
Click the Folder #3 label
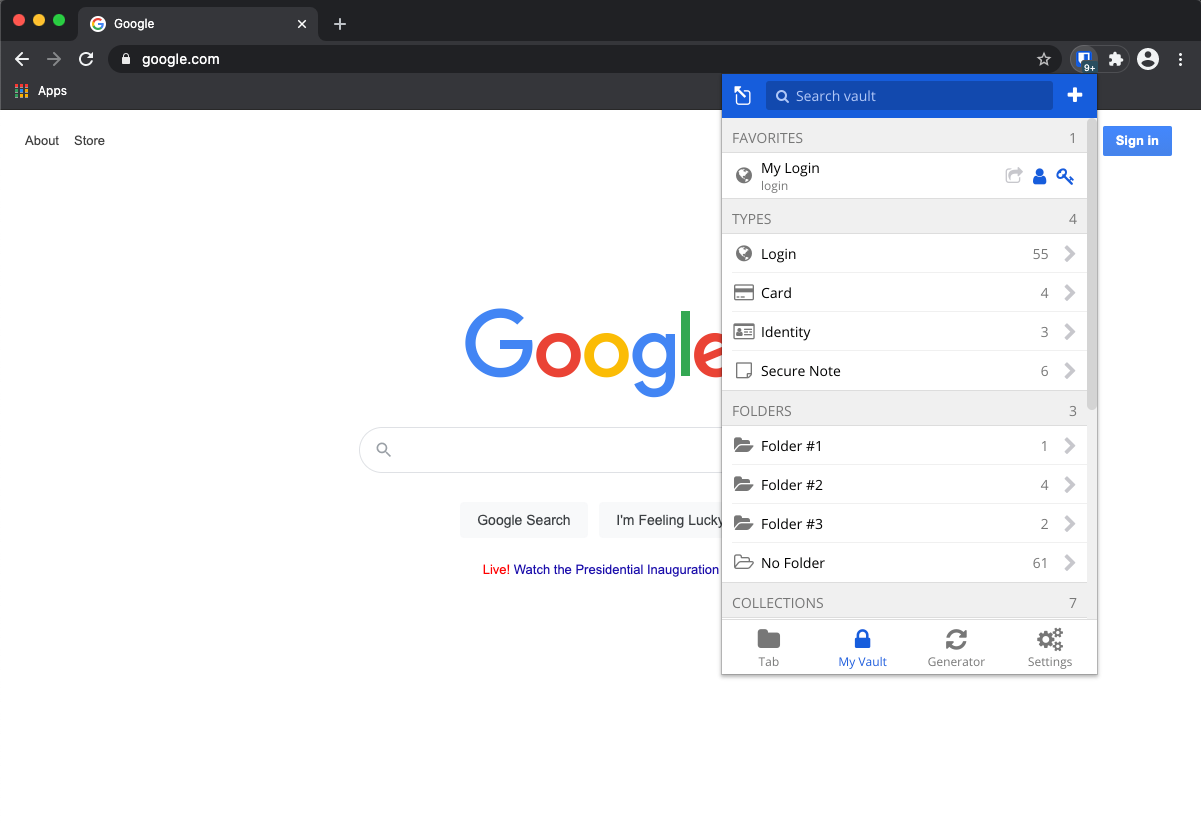pyautogui.click(x=792, y=524)
